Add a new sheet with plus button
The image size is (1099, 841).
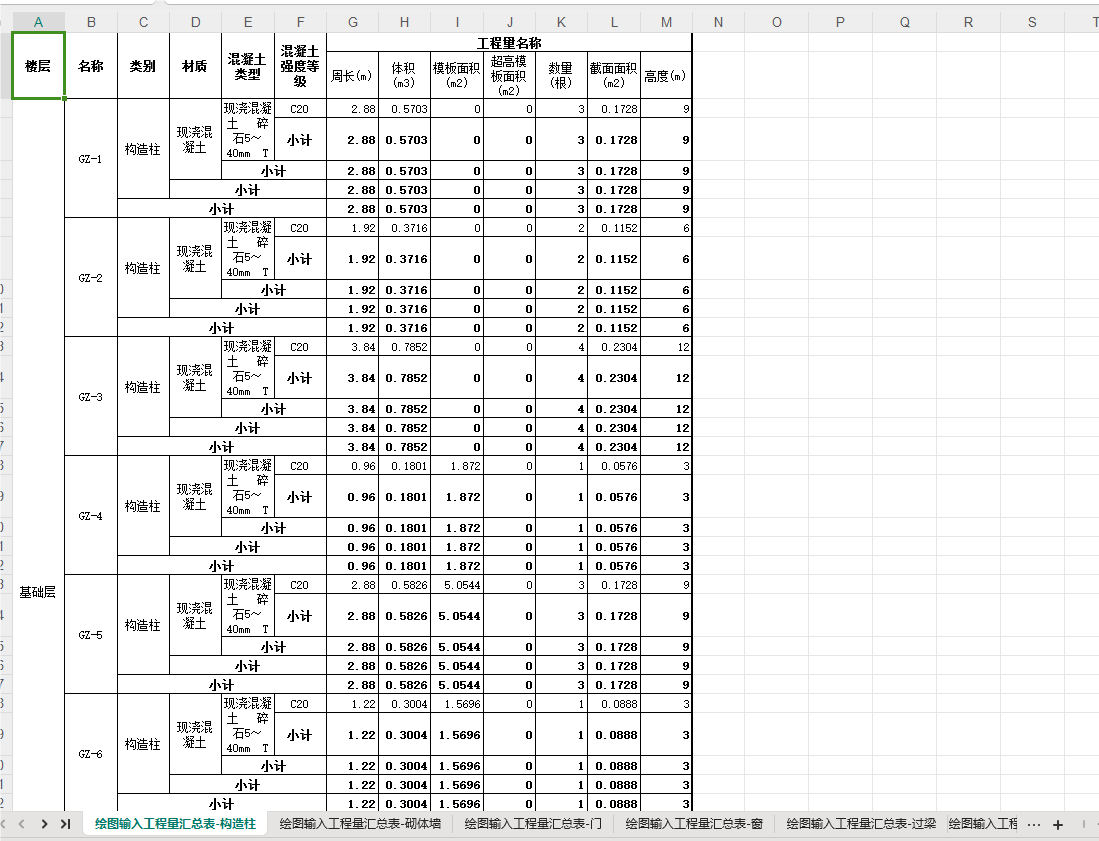click(x=1058, y=824)
